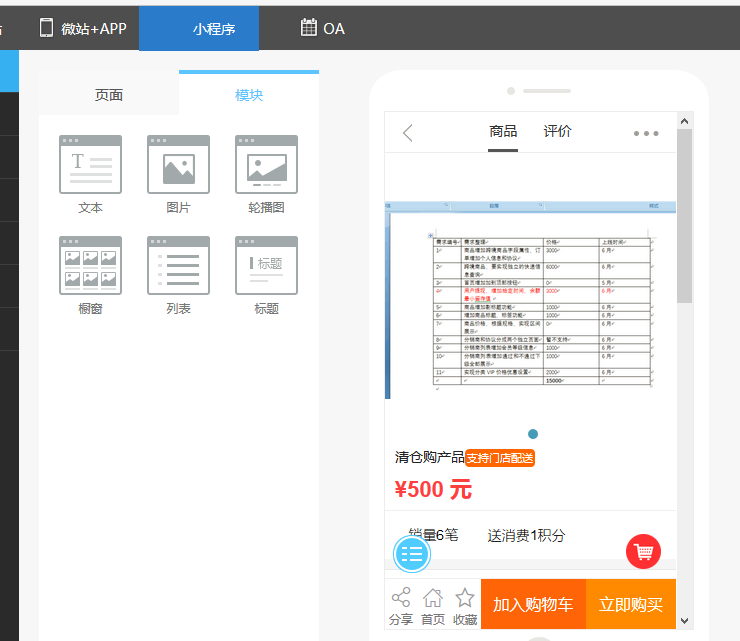Click the 收藏 favorite star icon

tap(465, 598)
